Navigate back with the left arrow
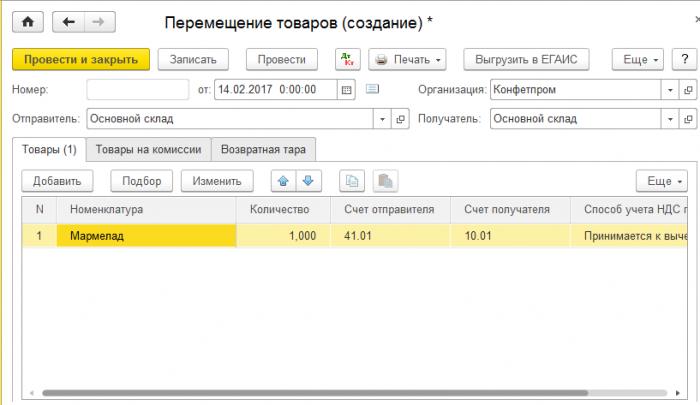The image size is (700, 405). (x=68, y=22)
